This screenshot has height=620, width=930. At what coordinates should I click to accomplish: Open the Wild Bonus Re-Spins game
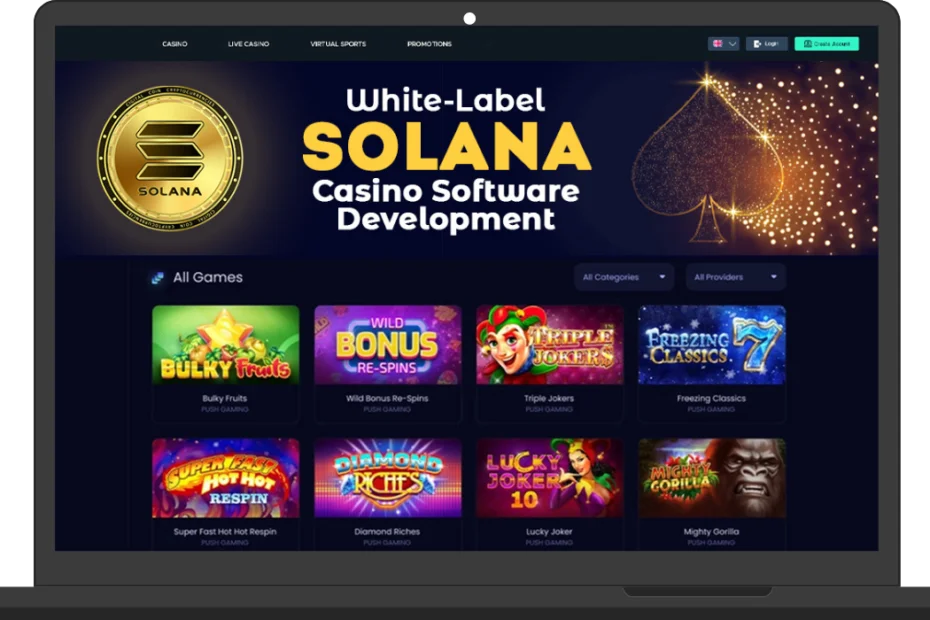point(387,345)
